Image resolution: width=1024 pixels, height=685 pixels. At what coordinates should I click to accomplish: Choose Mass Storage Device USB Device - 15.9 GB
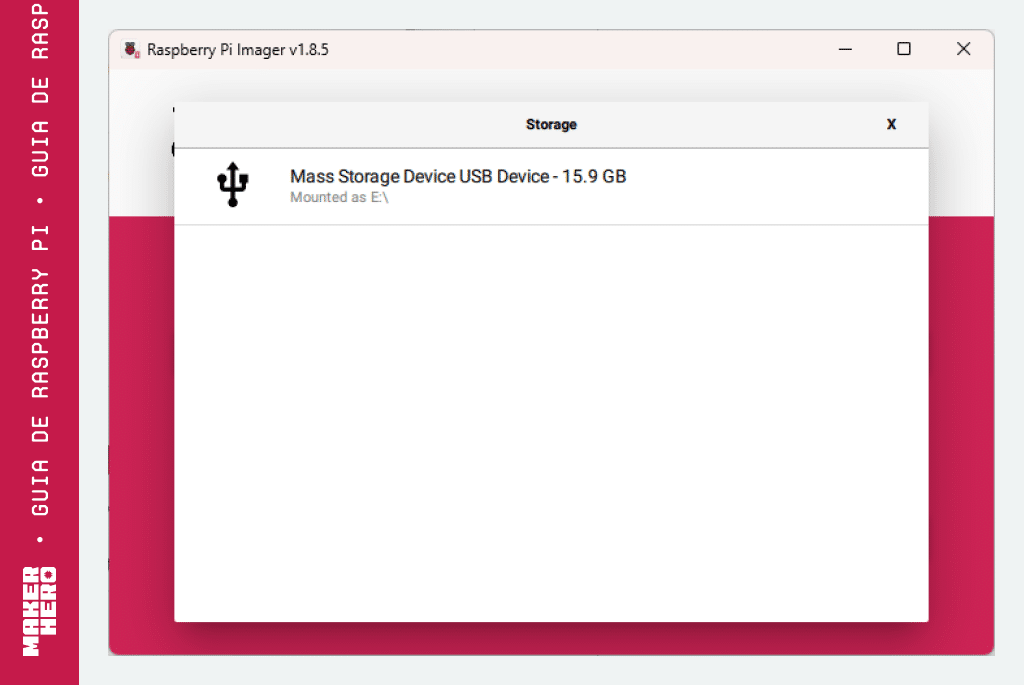point(551,187)
